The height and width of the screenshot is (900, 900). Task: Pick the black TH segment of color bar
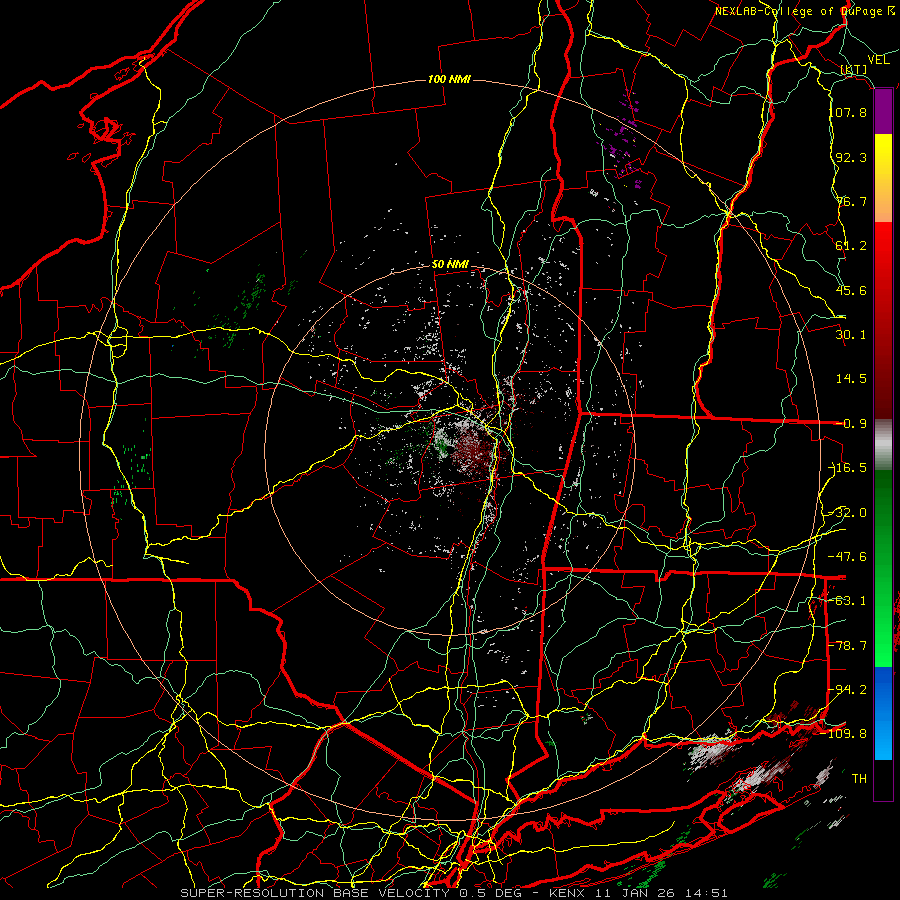(x=883, y=780)
